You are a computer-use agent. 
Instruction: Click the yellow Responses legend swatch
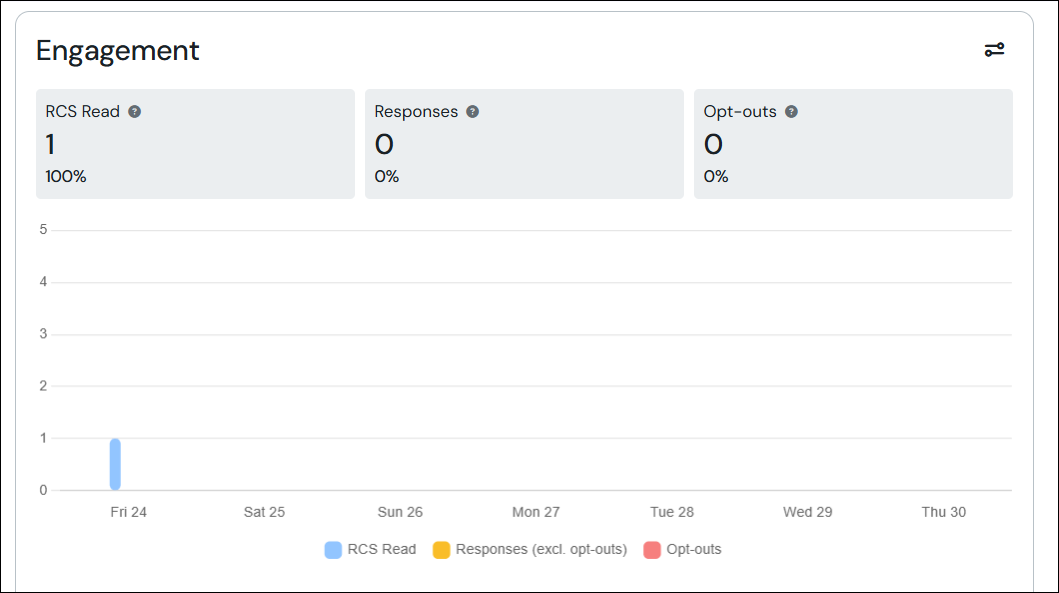click(442, 550)
